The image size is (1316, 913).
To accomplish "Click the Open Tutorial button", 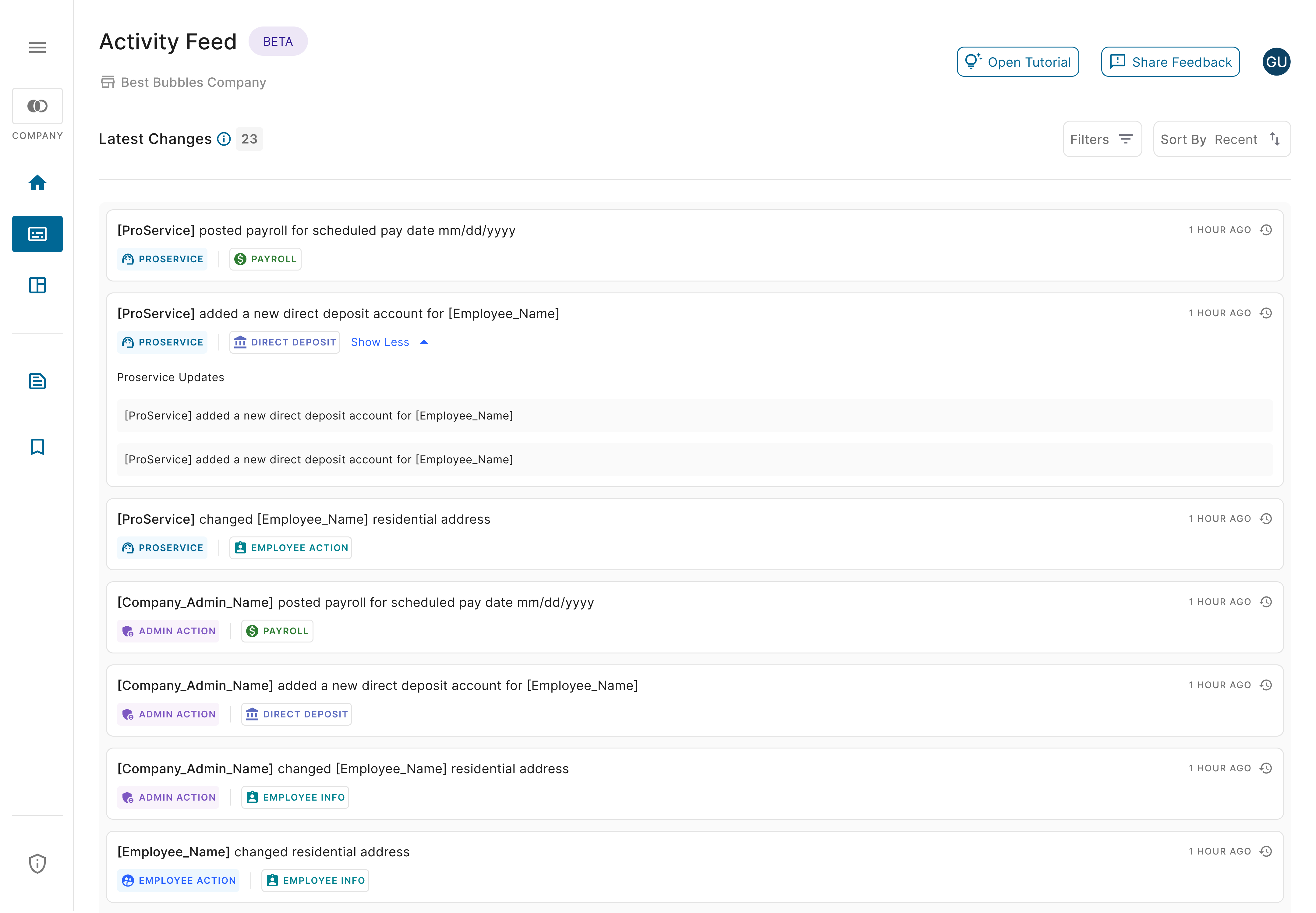I will pyautogui.click(x=1017, y=62).
